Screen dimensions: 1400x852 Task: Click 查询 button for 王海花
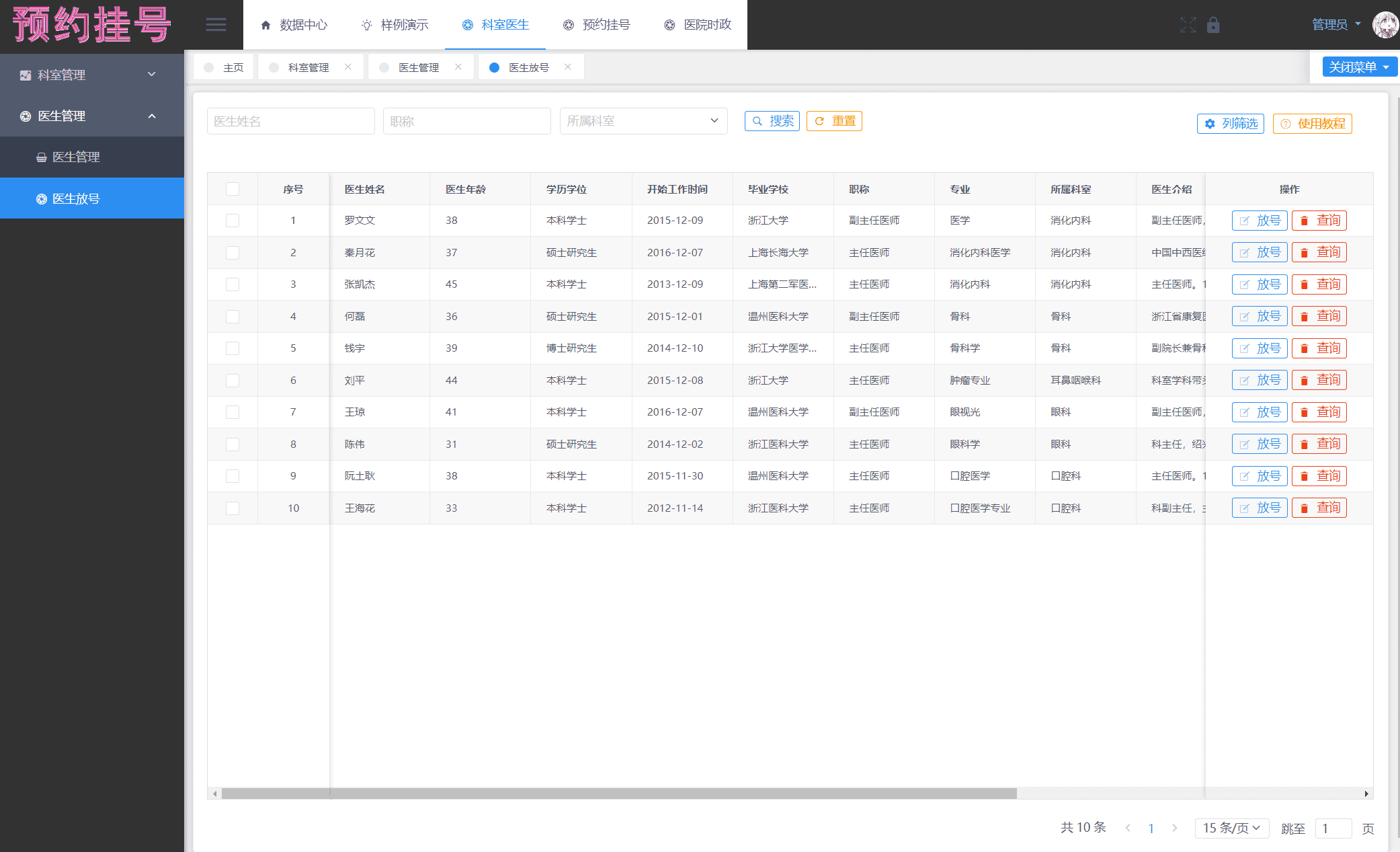pos(1319,508)
